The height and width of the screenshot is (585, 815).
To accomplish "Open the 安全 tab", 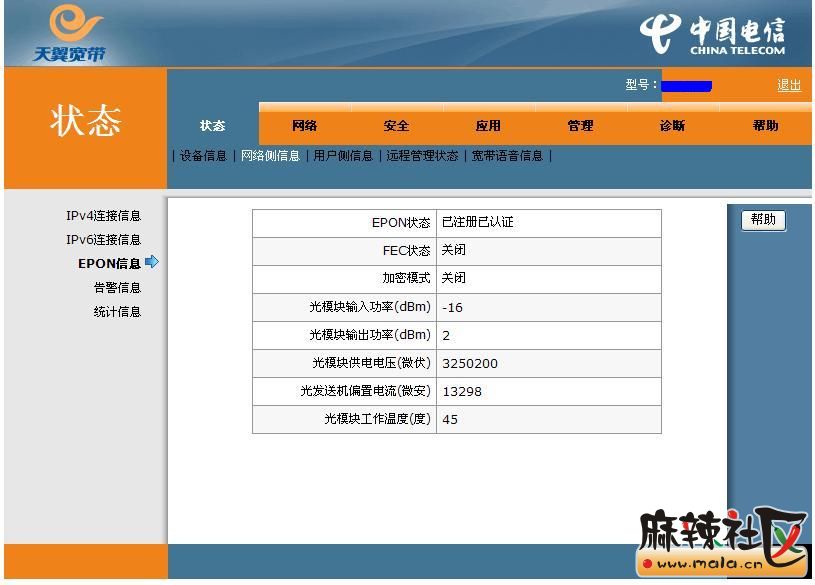I will (396, 126).
